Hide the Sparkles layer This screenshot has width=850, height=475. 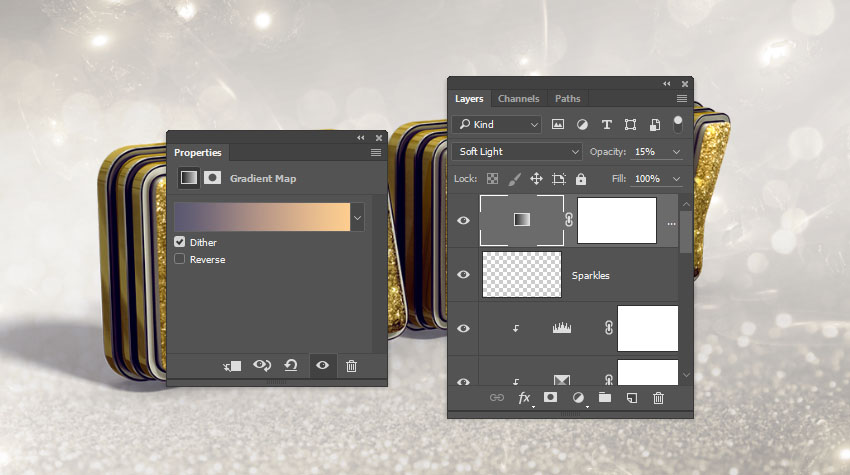click(463, 274)
